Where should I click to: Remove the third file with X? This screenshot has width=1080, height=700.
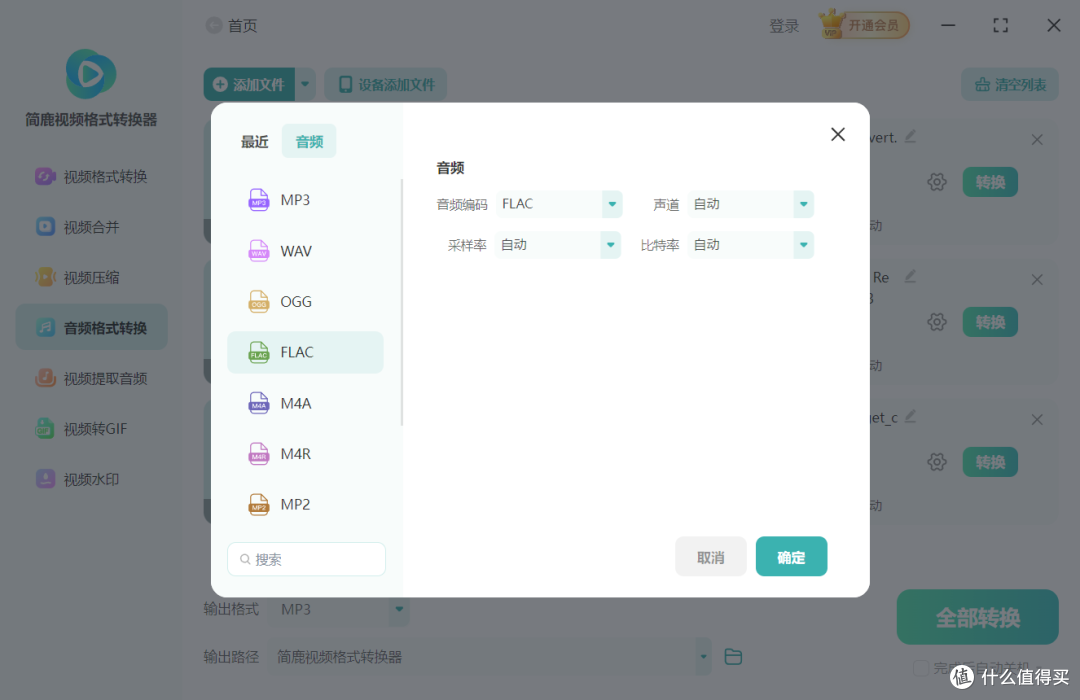click(x=1037, y=420)
